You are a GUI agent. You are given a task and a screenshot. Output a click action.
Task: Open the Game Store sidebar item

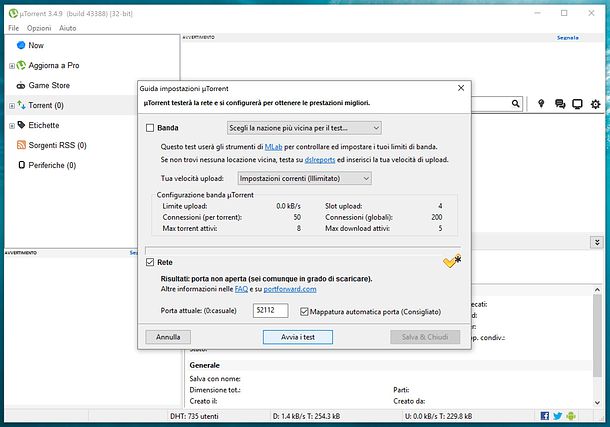coord(48,86)
